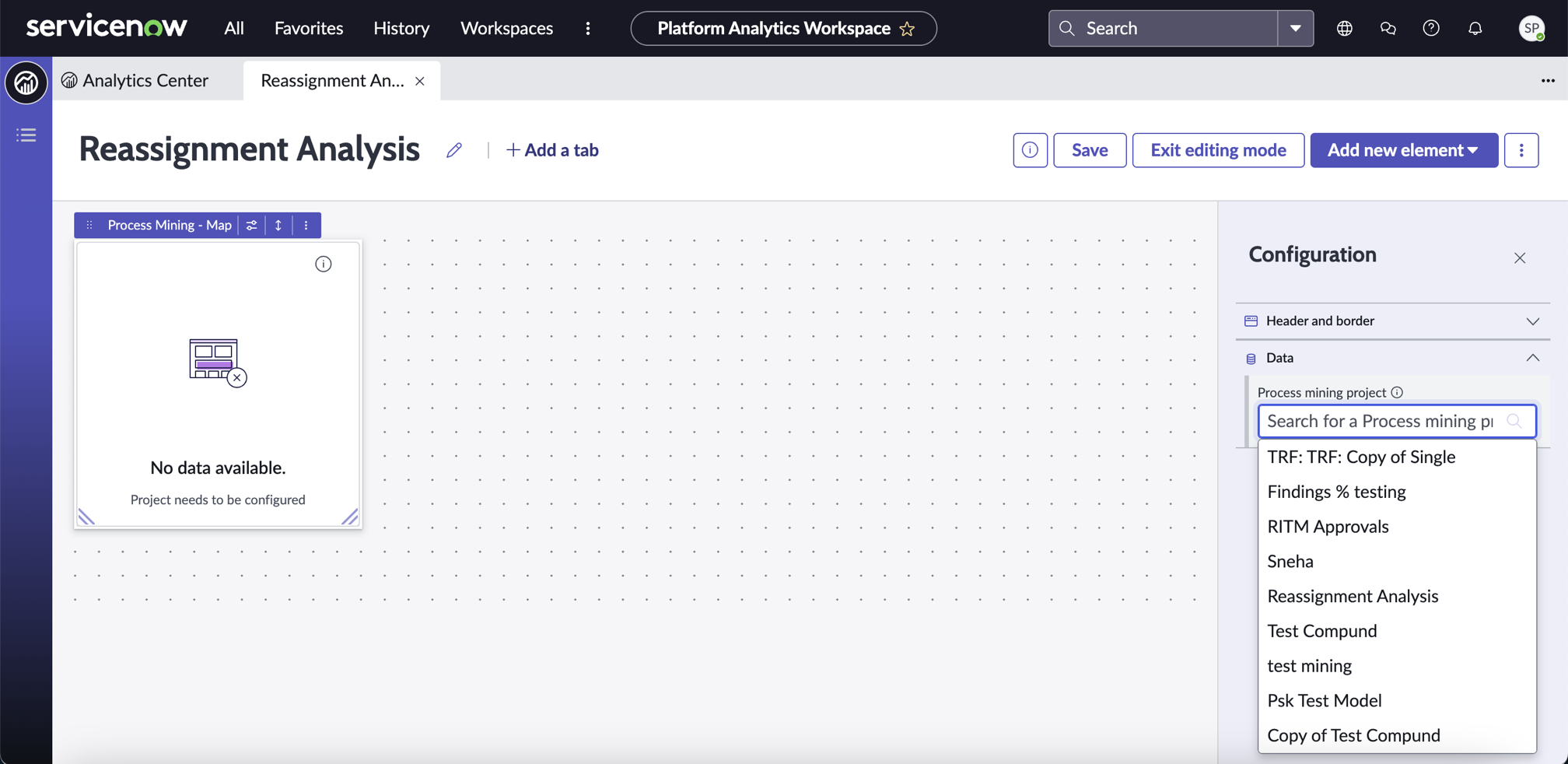The height and width of the screenshot is (764, 1568).
Task: Open the notifications bell
Action: pyautogui.click(x=1475, y=28)
